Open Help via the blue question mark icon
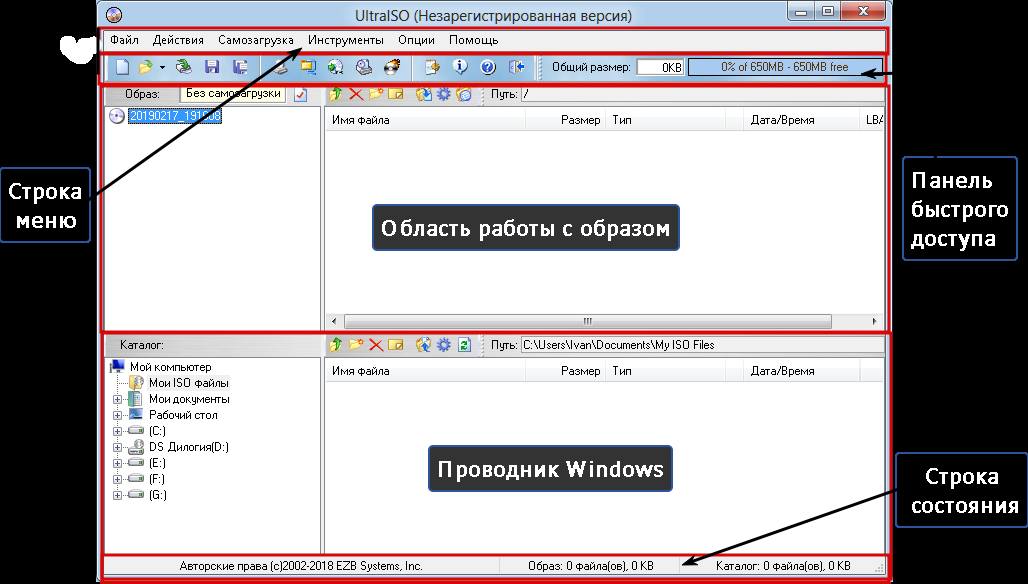Image resolution: width=1028 pixels, height=584 pixels. (488, 67)
